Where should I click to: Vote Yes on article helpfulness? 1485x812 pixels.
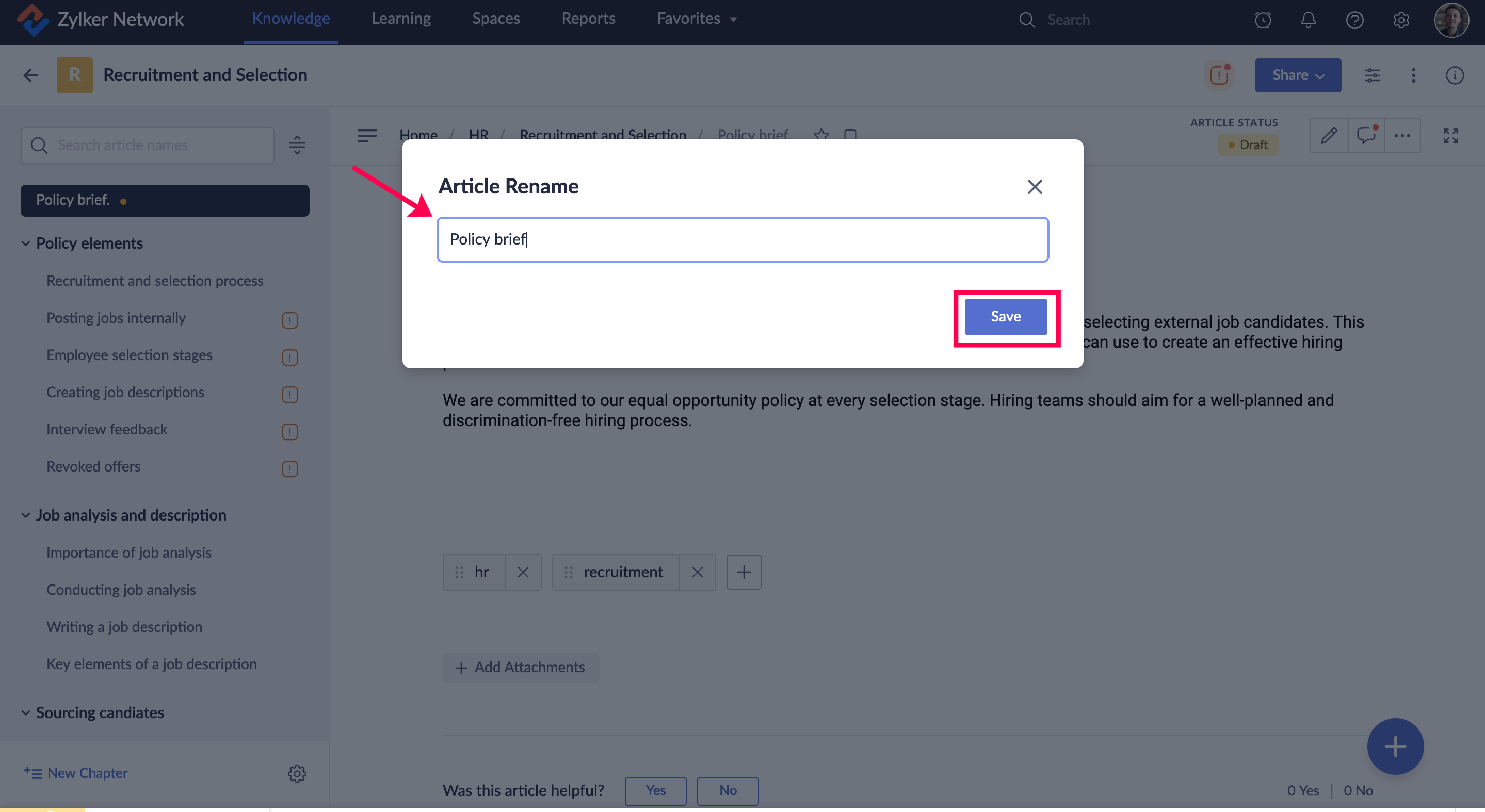point(655,791)
